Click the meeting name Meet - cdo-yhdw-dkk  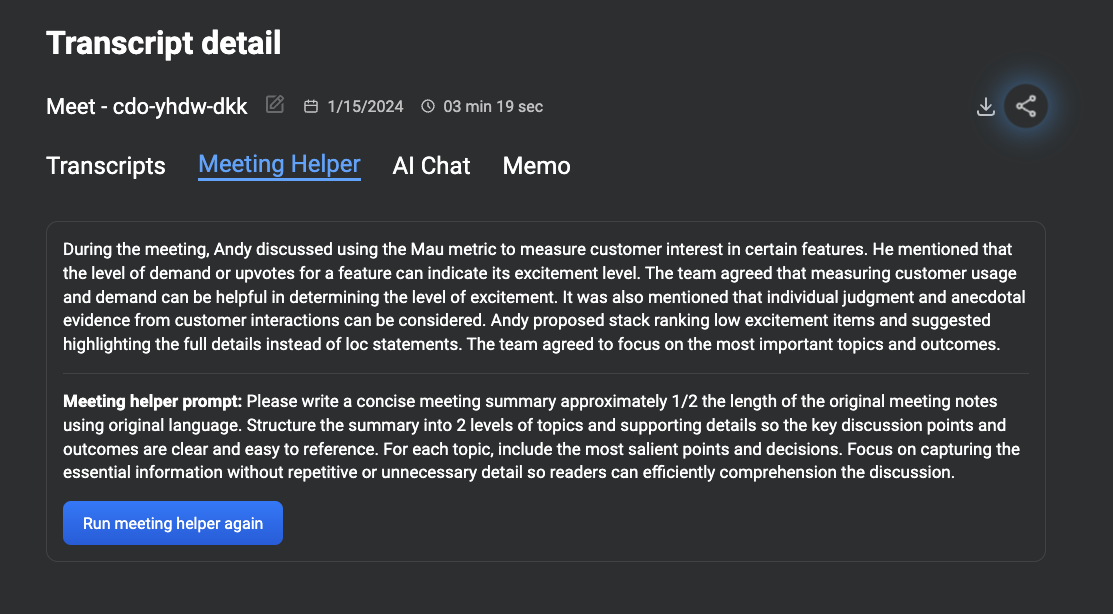147,106
